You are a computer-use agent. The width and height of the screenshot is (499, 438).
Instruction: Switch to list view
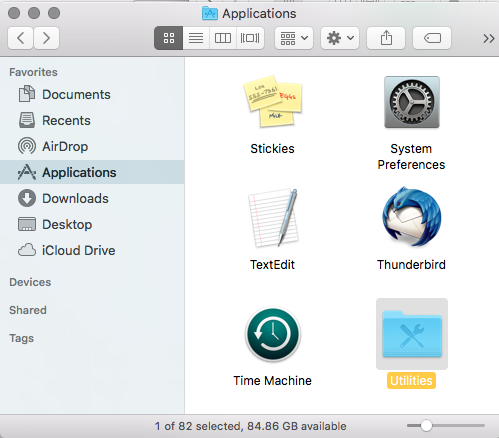click(196, 38)
